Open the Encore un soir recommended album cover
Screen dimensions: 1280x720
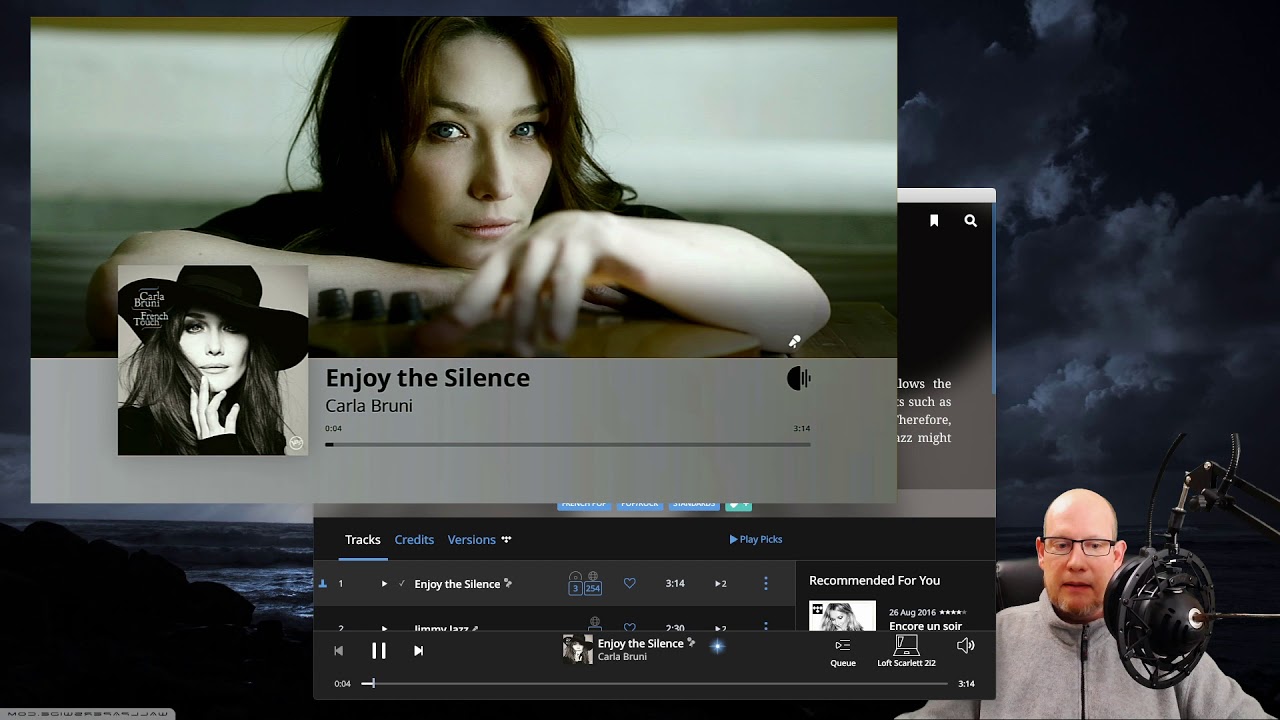(842, 616)
